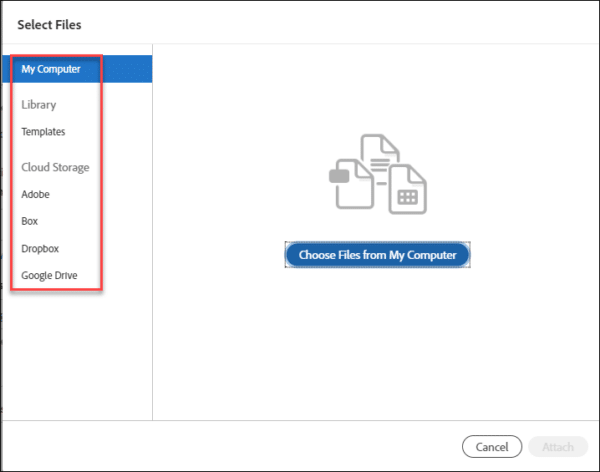Image resolution: width=600 pixels, height=472 pixels.
Task: Open Google Drive storage option
Action: pyautogui.click(x=48, y=275)
